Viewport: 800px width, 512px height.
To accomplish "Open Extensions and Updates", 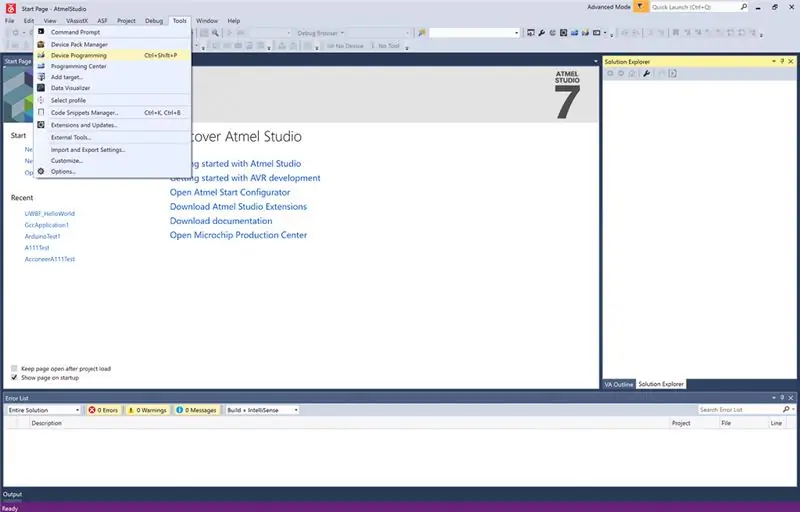I will click(x=112, y=125).
